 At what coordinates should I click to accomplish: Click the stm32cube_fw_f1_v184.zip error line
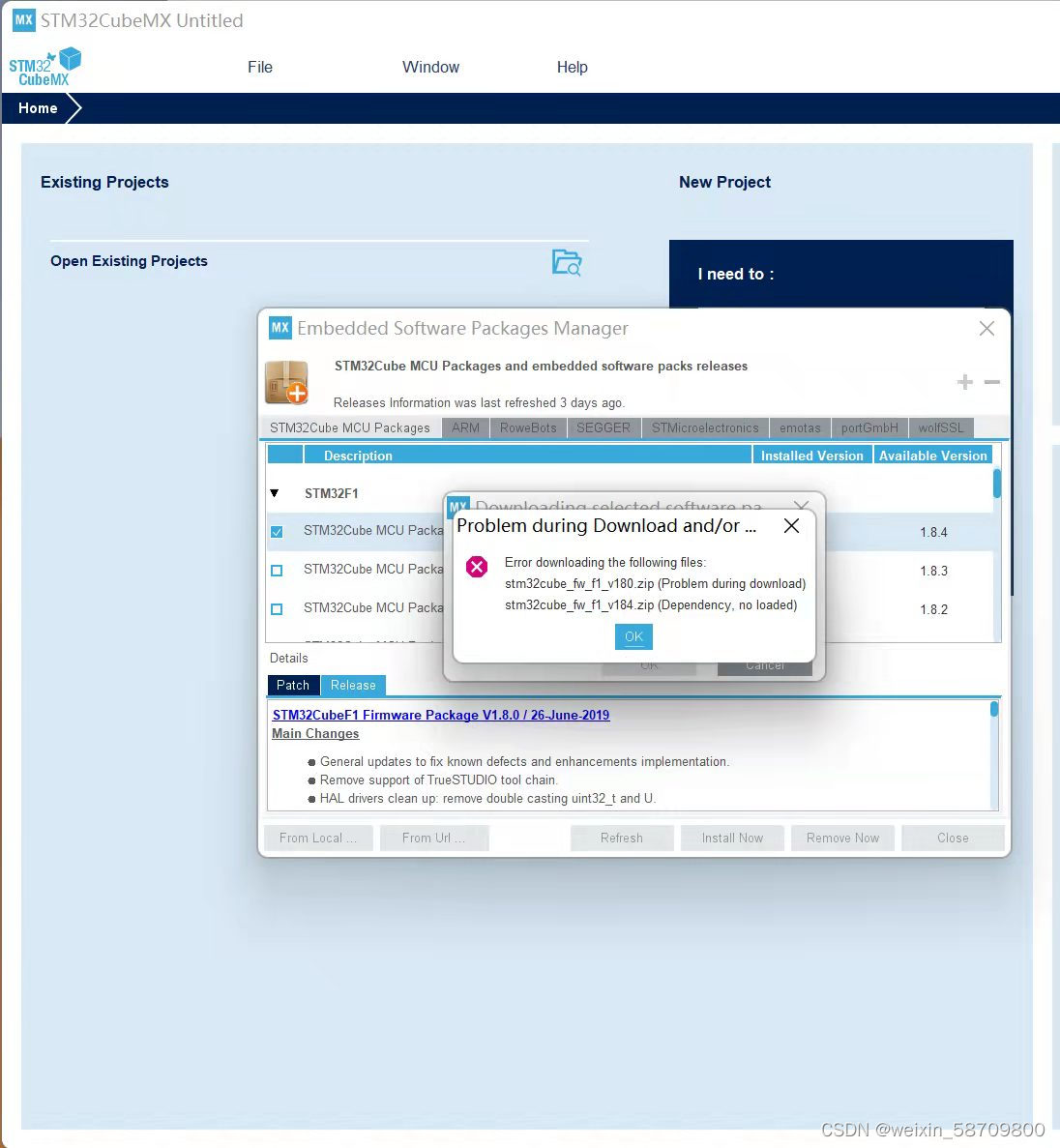(x=651, y=604)
